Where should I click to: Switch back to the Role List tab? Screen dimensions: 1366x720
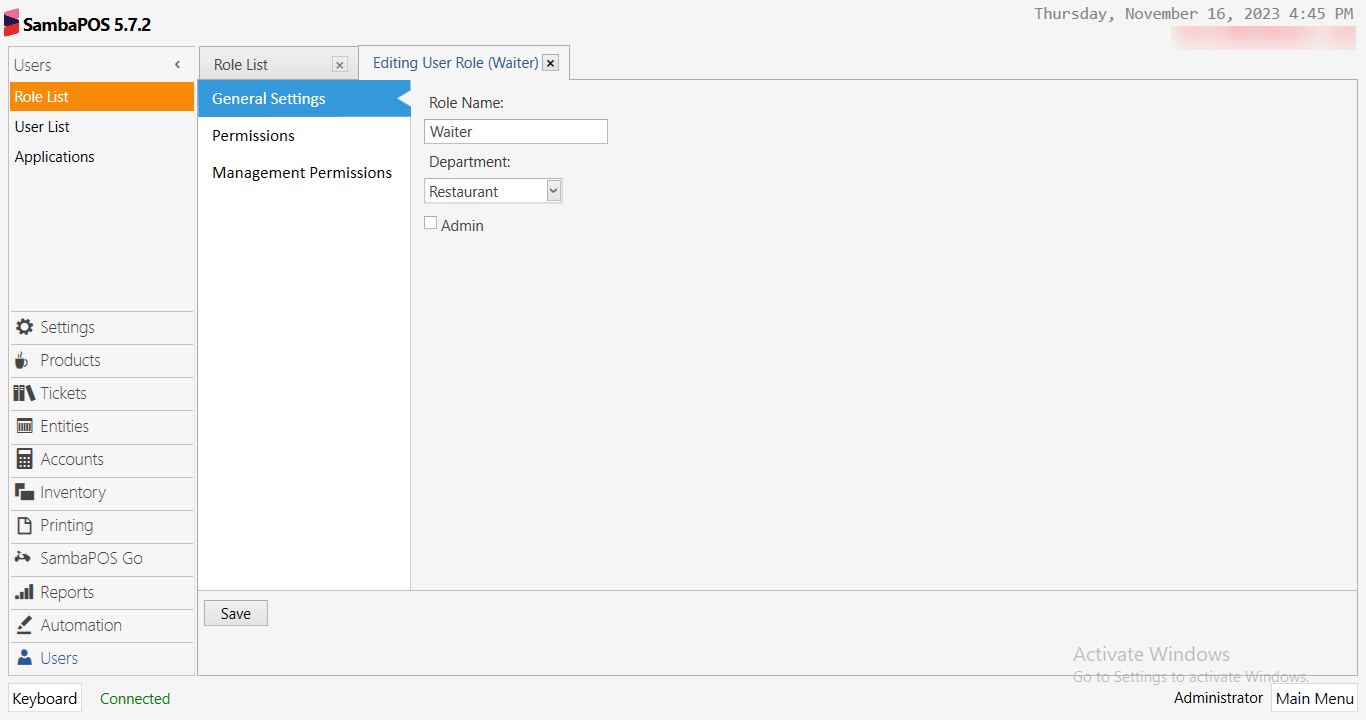[240, 63]
